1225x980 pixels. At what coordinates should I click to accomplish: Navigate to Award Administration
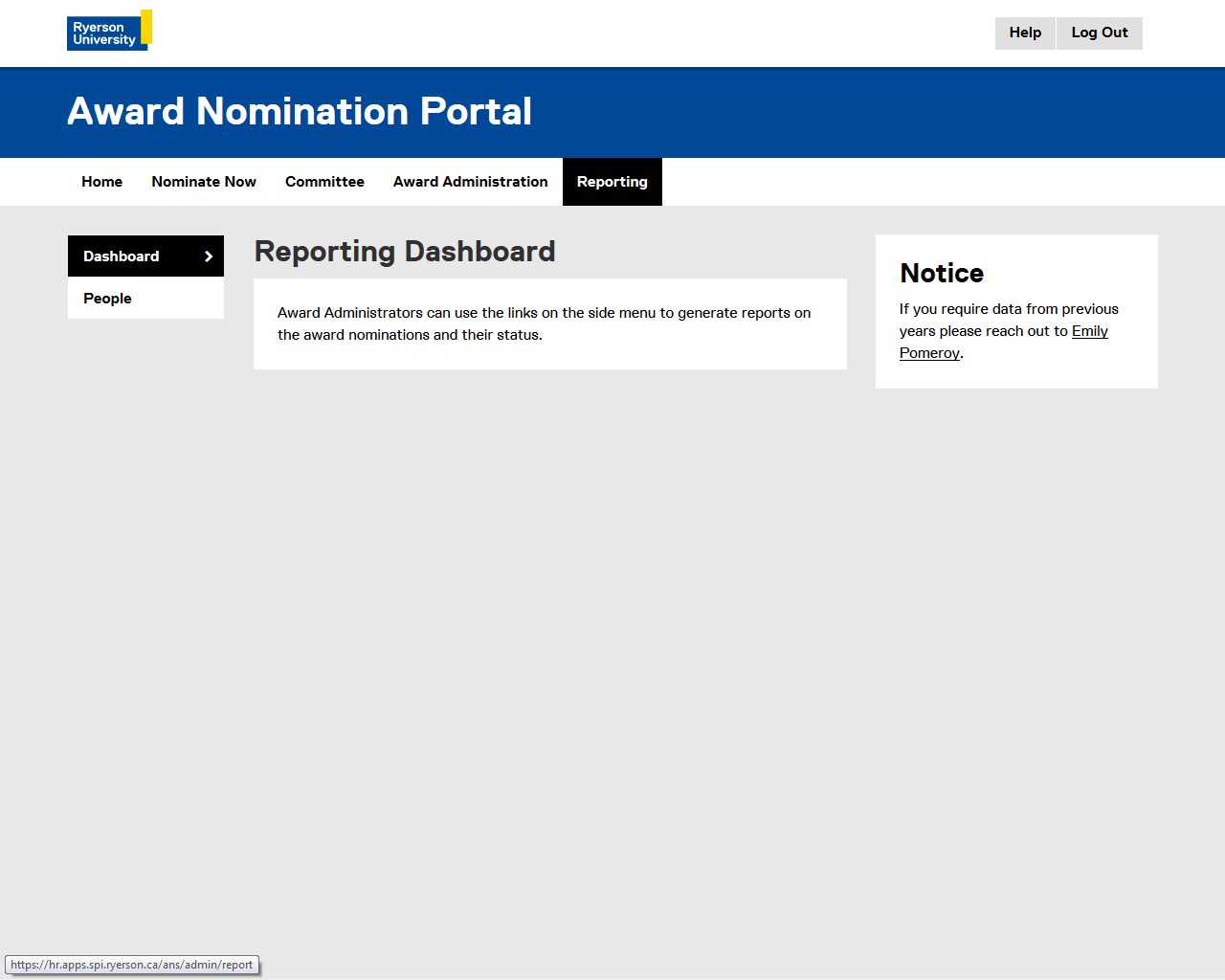[470, 182]
